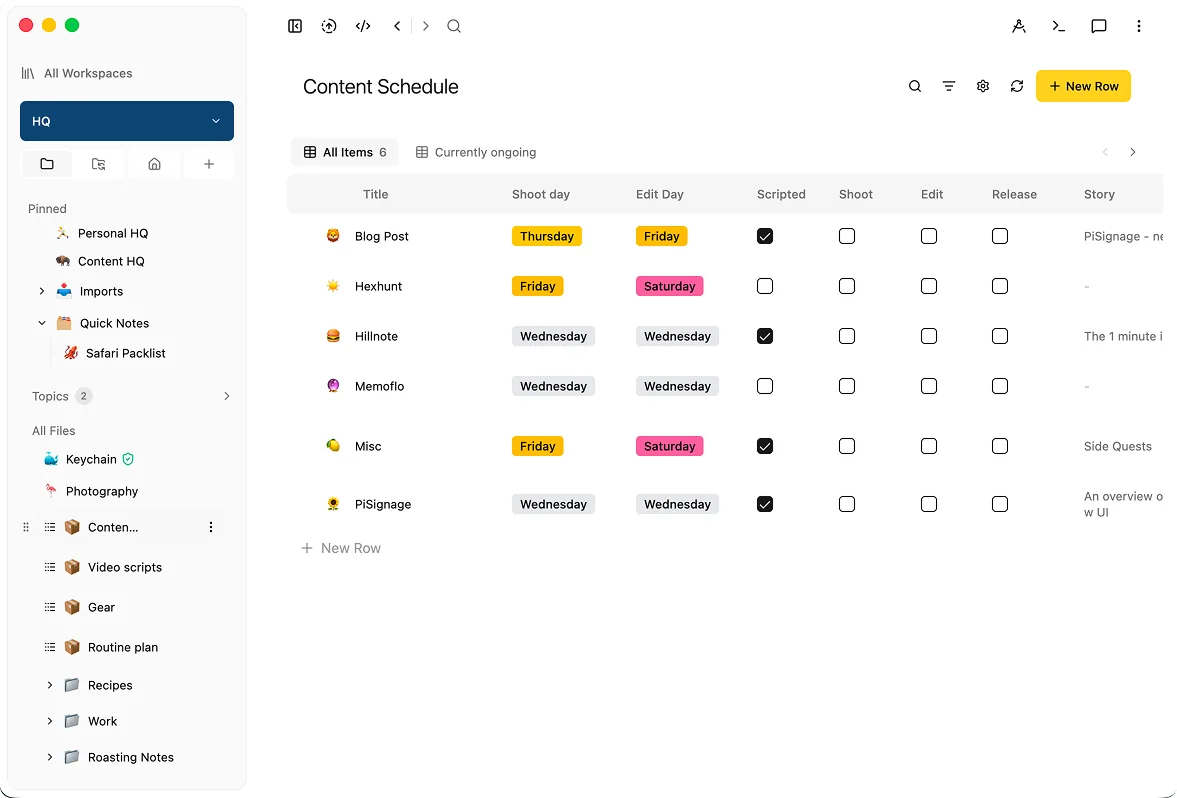Click the Side Quests story cell
1177x798 pixels.
1118,446
